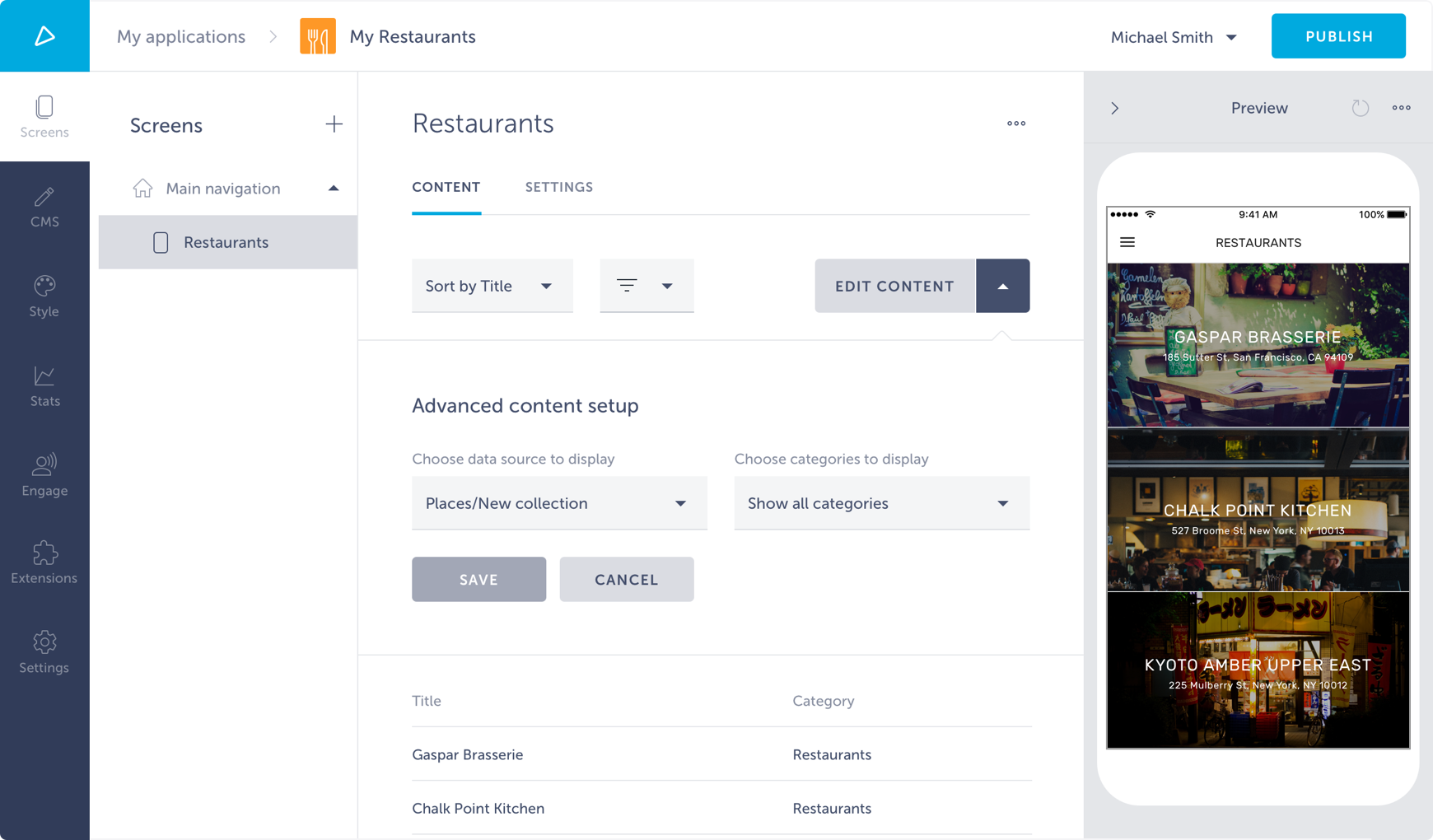Open the Sort by Title dropdown
1433x840 pixels.
click(x=492, y=286)
